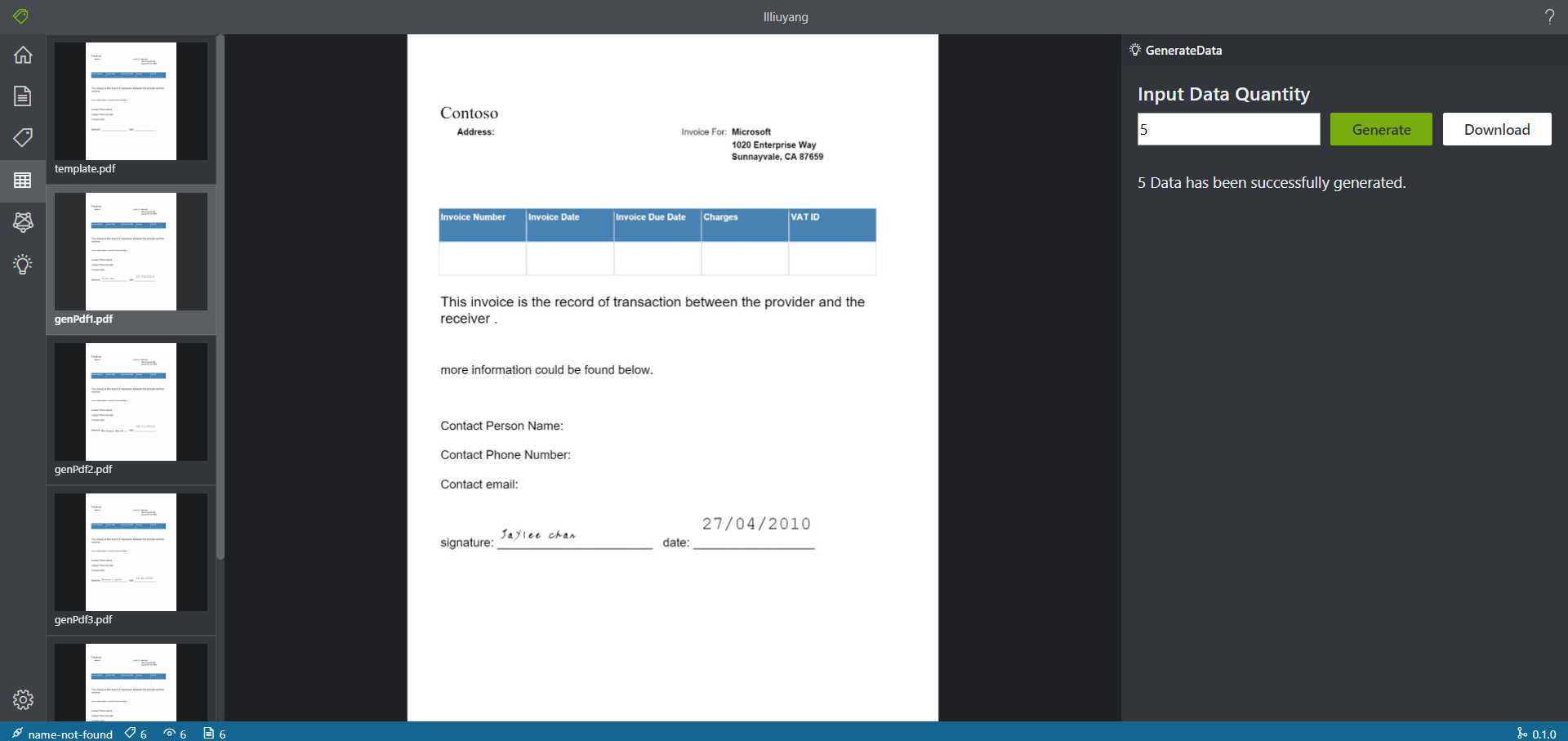
Task: Click the '1020 Enterprise Way' address line
Action: click(x=773, y=145)
